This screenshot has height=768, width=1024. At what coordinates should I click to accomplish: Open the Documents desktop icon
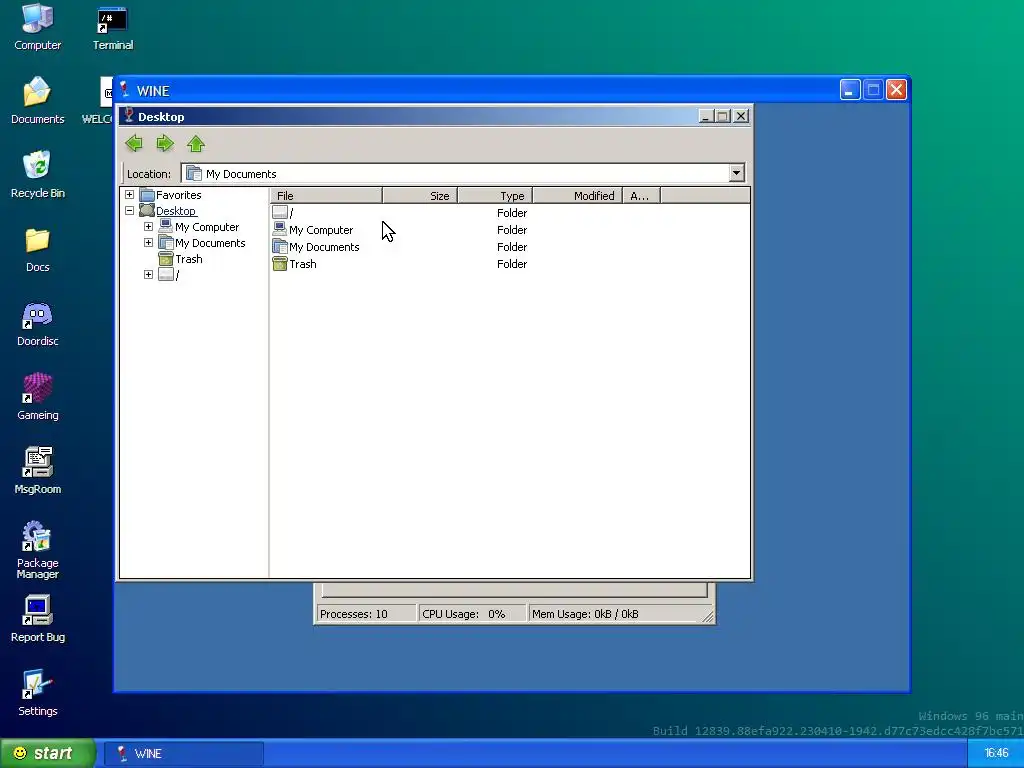pyautogui.click(x=37, y=101)
